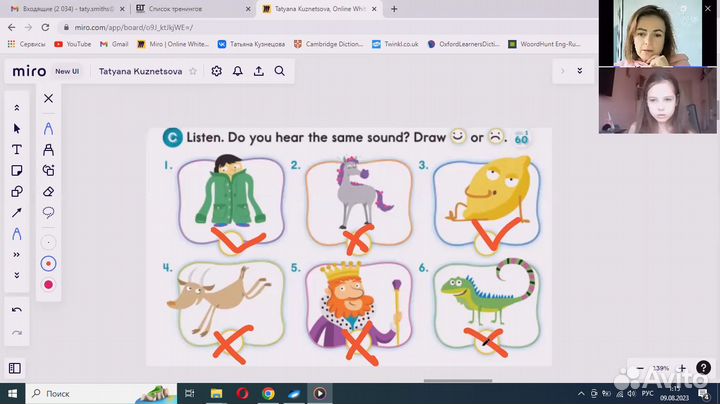Toggle the New UI switch label

click(x=68, y=72)
